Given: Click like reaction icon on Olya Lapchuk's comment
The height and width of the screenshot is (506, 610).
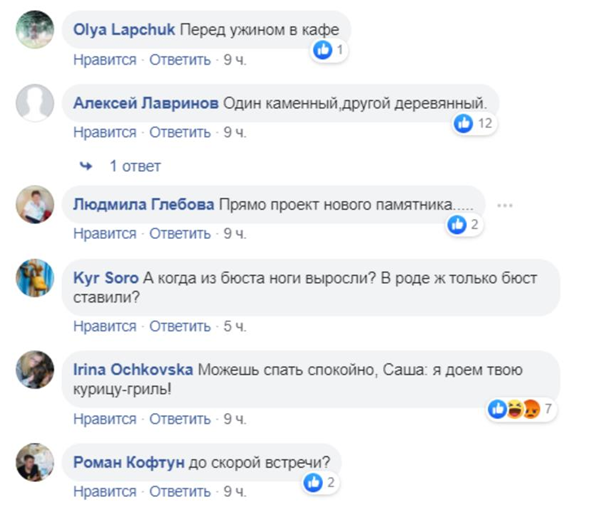Looking at the screenshot, I should [322, 49].
